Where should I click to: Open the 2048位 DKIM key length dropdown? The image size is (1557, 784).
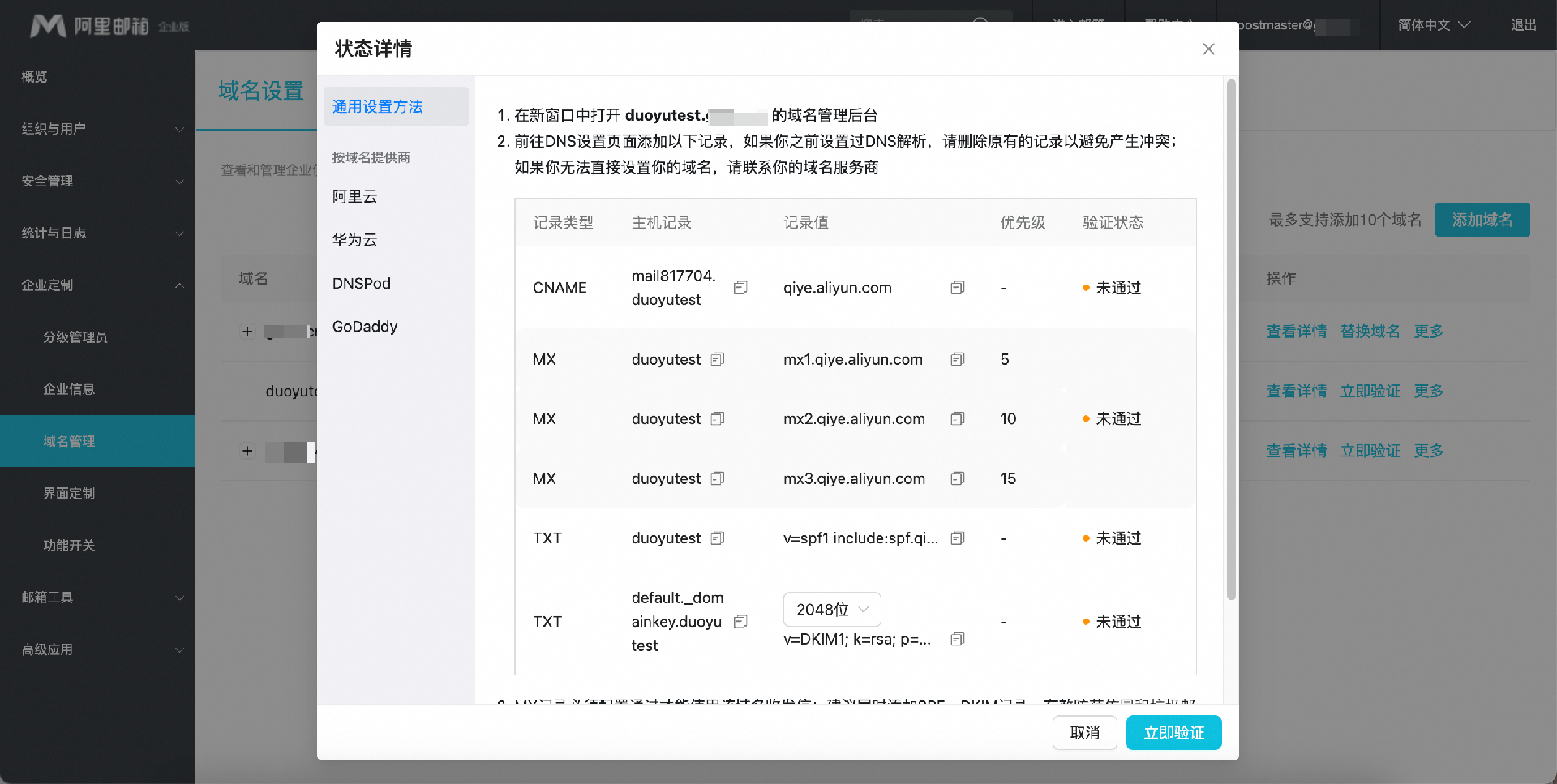(832, 610)
